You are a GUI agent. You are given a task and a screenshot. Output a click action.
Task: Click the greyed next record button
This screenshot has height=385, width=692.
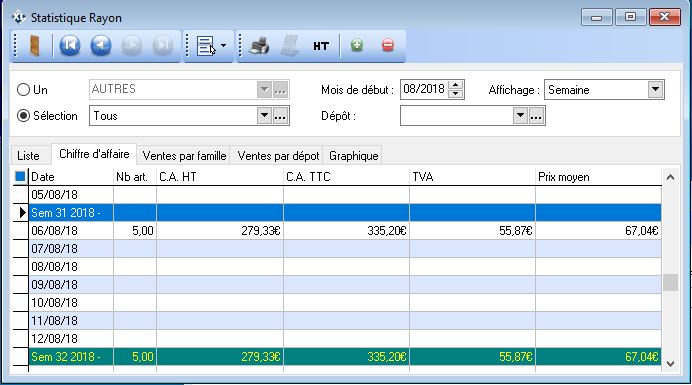tap(132, 45)
